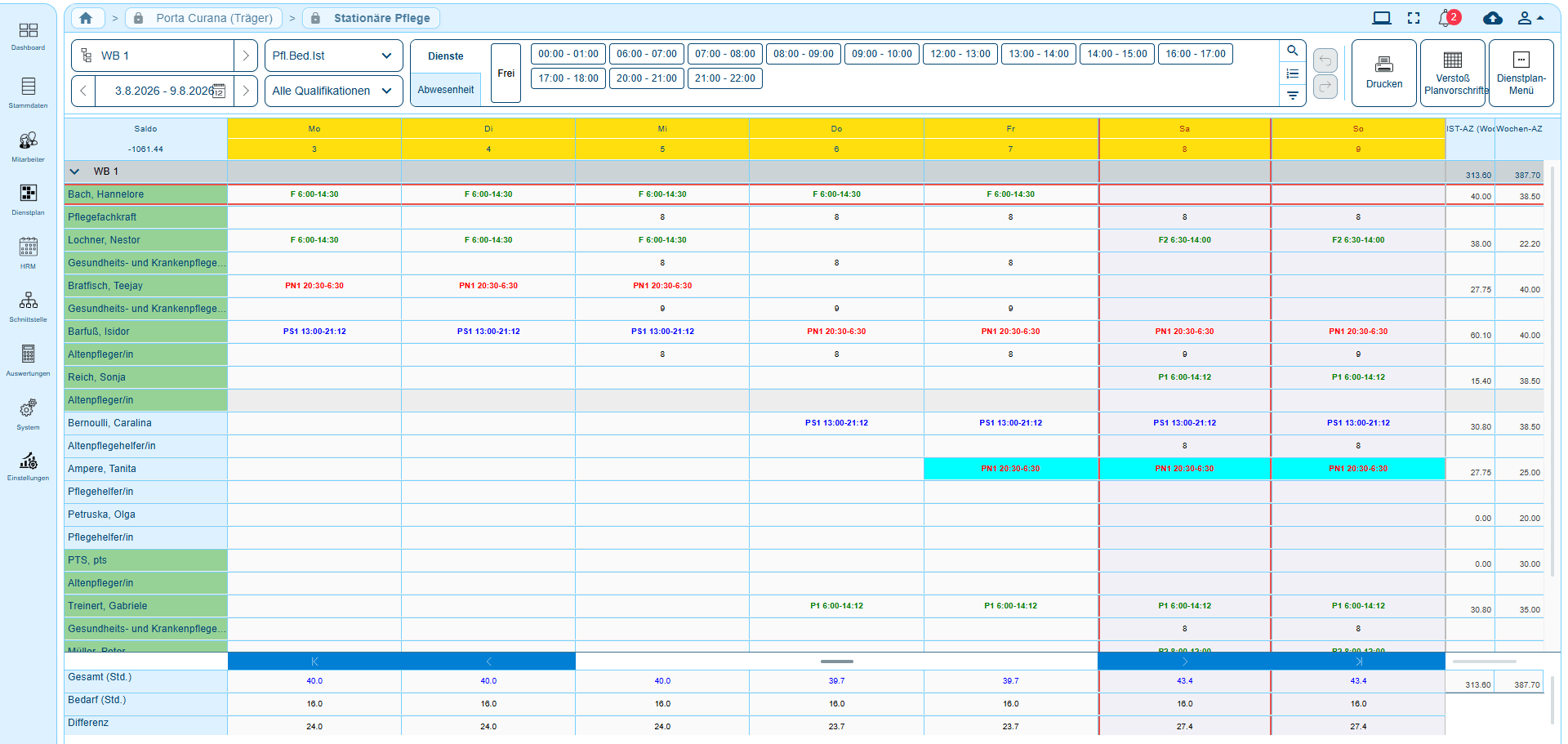Select the 06:00 - 07:00 time filter
The height and width of the screenshot is (744, 1568).
click(x=646, y=54)
